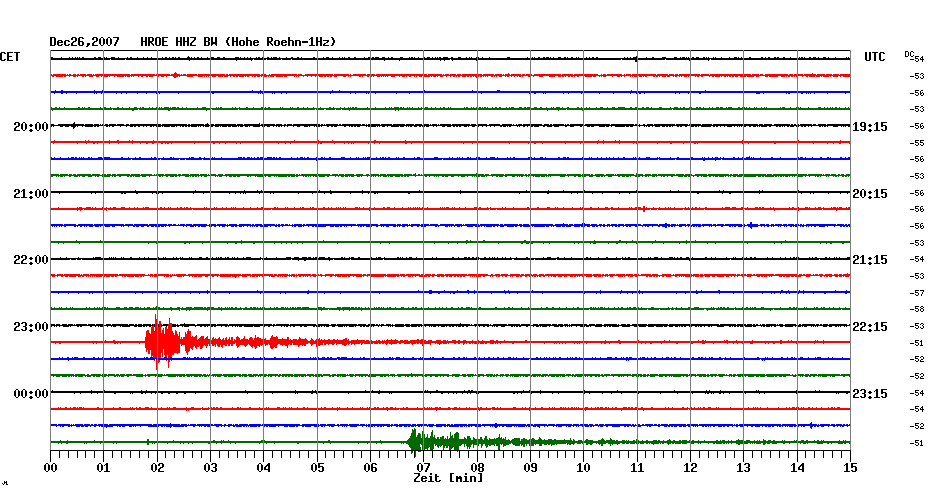
Task: Click the 22:15 UTC time label
Action: click(x=870, y=327)
